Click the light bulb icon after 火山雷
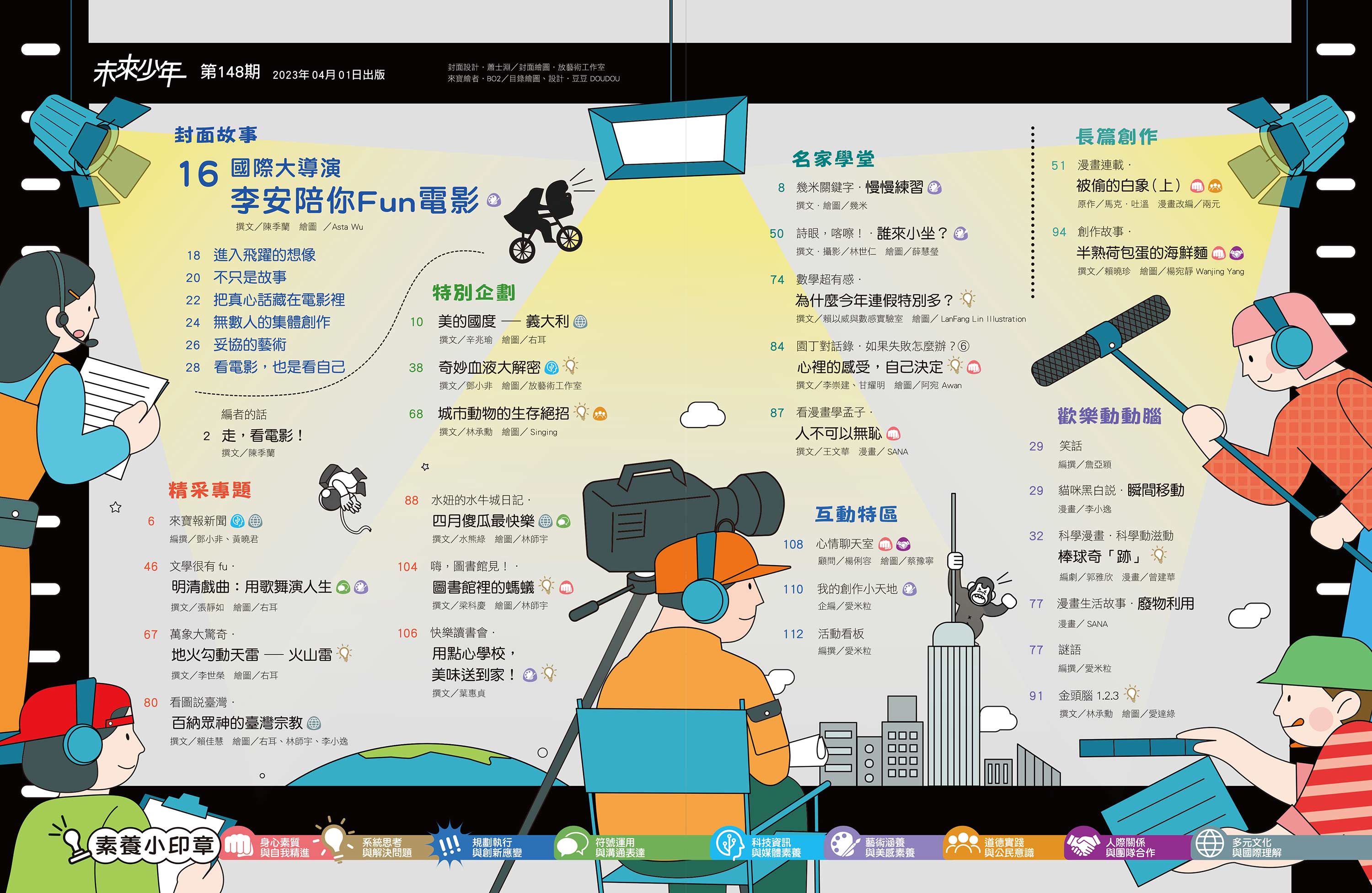 pyautogui.click(x=344, y=653)
